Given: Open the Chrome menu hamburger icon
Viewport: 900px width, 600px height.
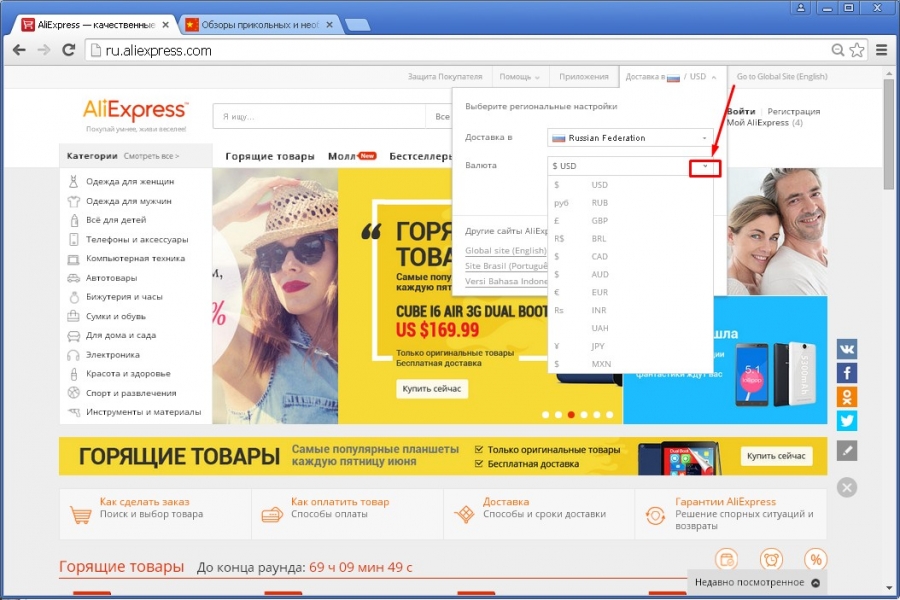Looking at the screenshot, I should coord(882,51).
